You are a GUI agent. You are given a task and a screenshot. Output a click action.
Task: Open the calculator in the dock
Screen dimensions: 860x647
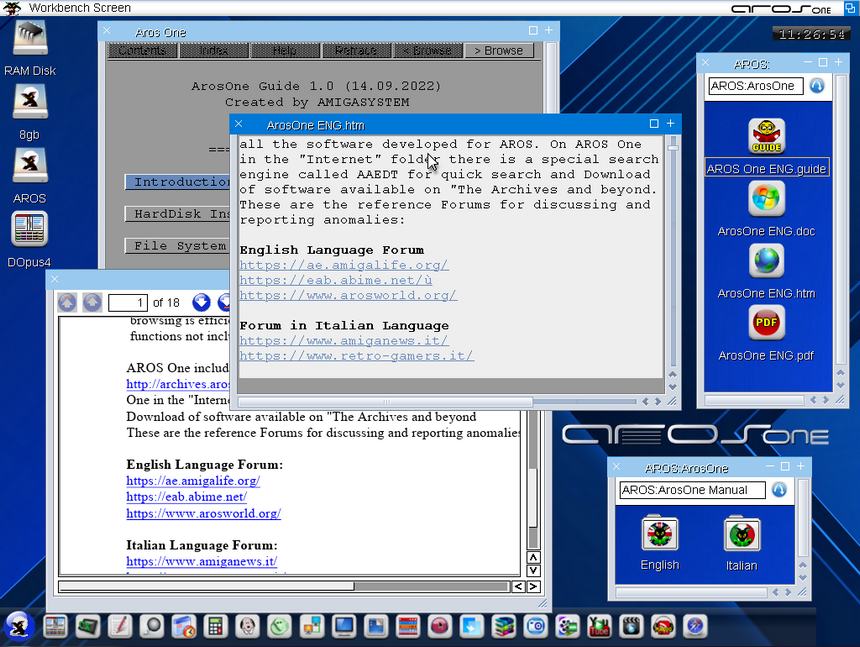tap(215, 626)
